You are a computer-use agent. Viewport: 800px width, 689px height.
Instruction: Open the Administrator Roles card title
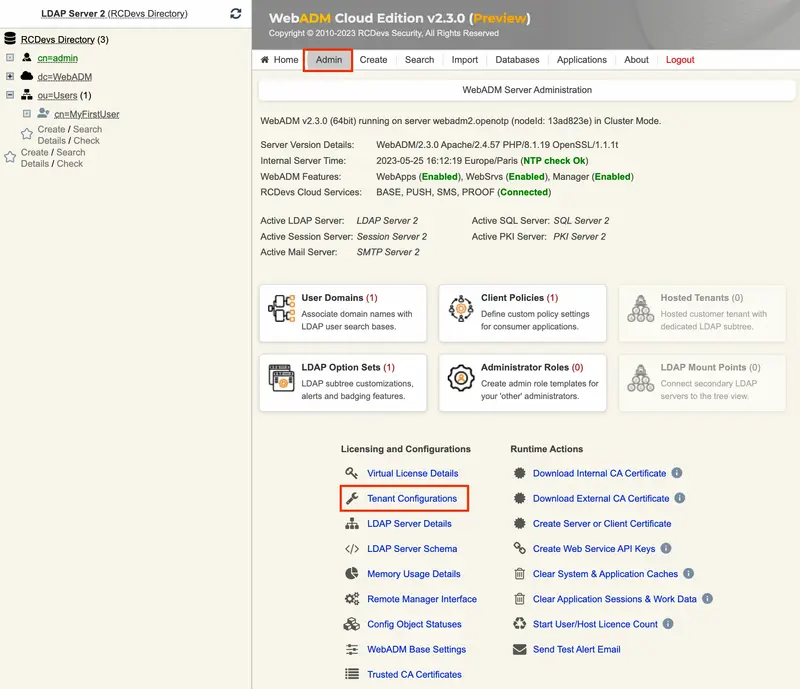(532, 367)
